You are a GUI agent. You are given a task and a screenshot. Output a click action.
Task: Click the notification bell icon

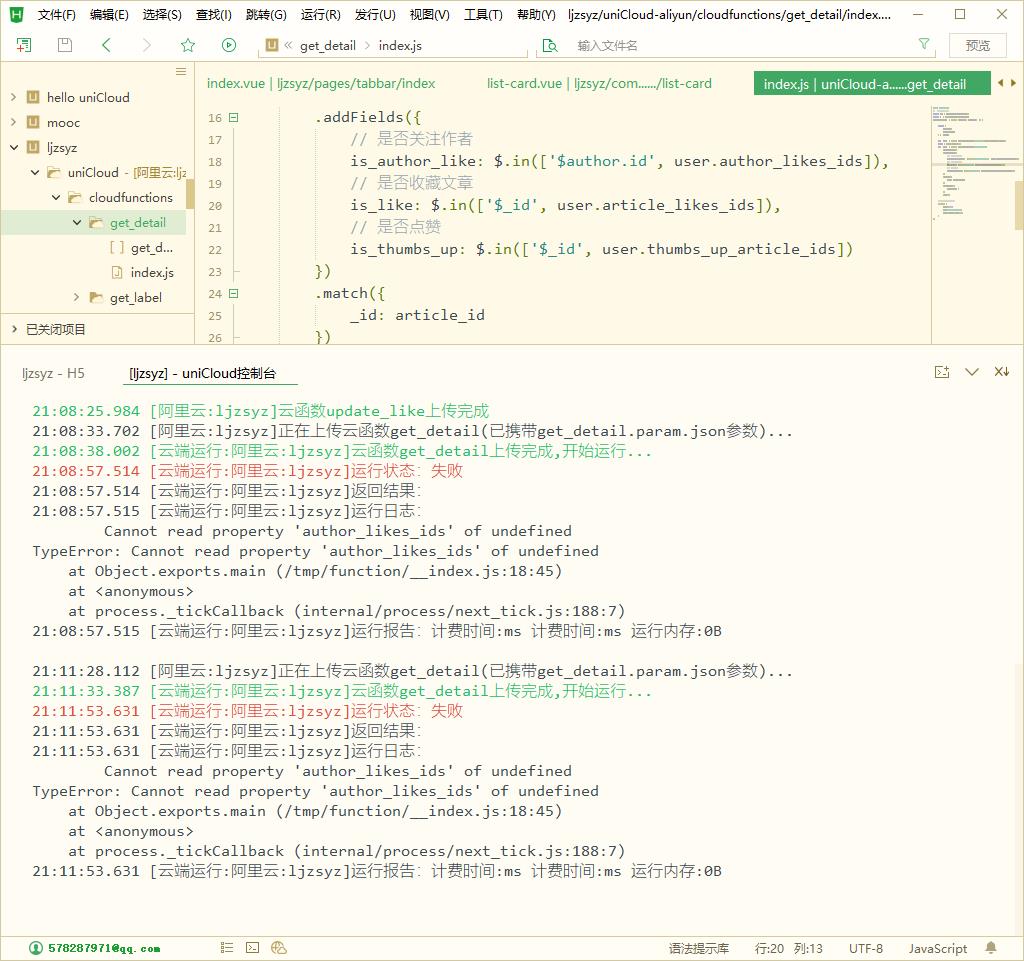click(991, 948)
